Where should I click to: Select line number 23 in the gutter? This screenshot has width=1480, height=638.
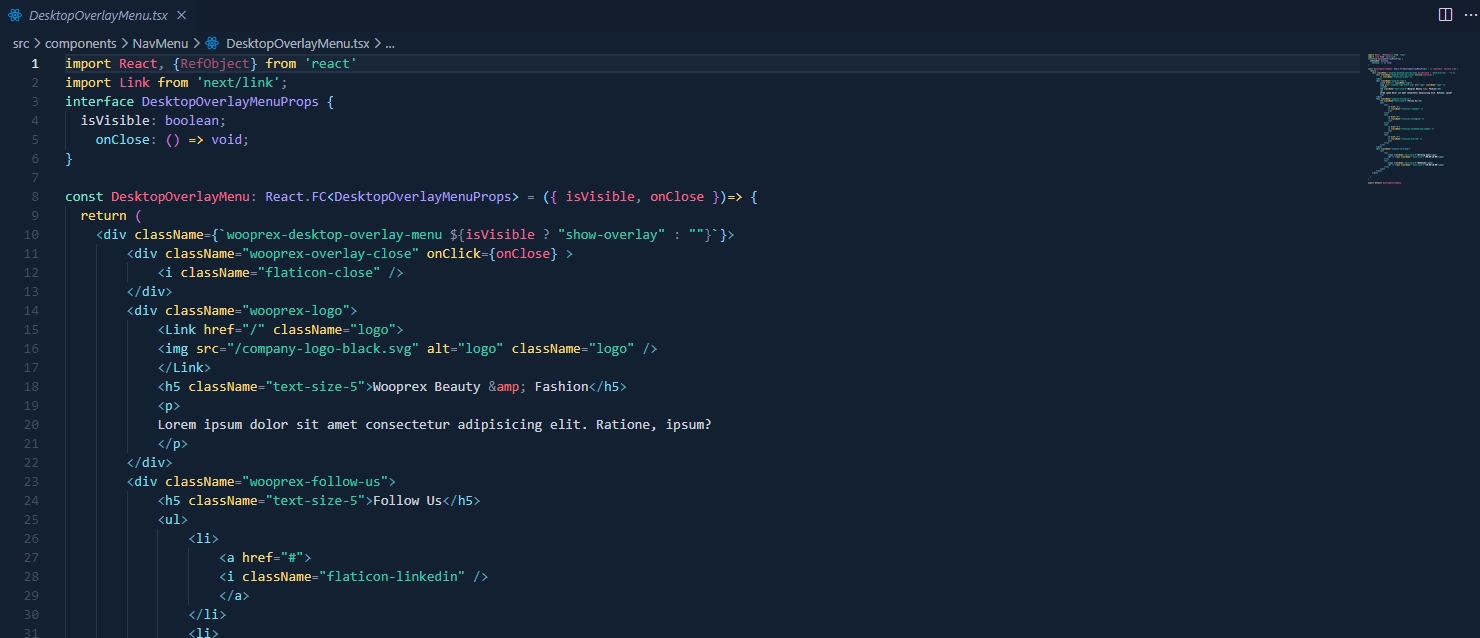(34, 481)
